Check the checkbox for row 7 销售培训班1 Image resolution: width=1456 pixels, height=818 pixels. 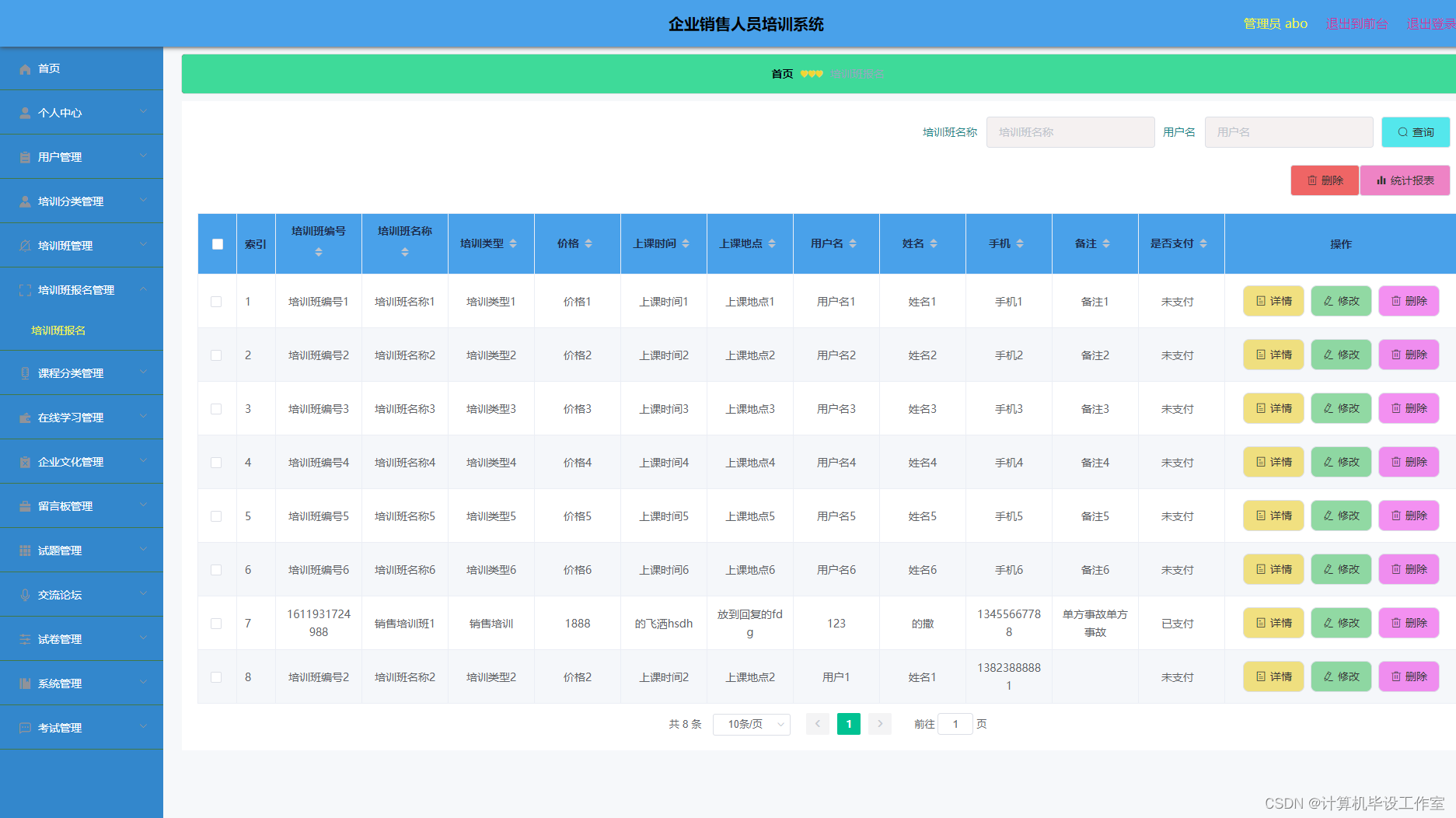tap(216, 624)
